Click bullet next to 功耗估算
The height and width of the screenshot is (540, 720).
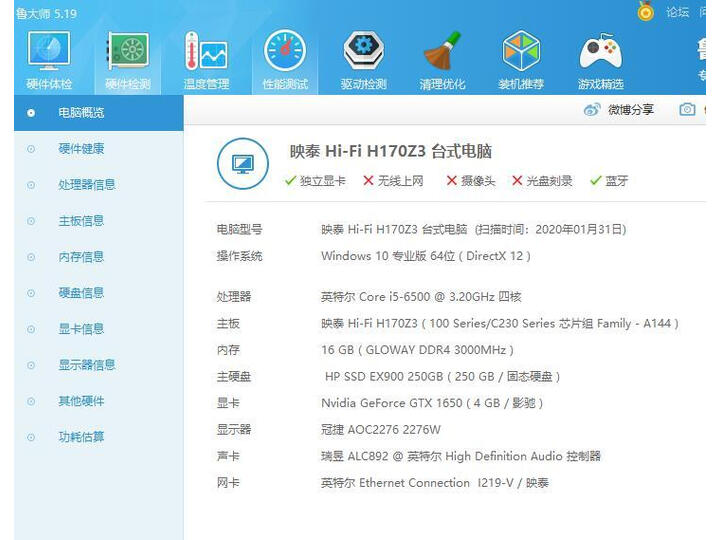(31, 437)
